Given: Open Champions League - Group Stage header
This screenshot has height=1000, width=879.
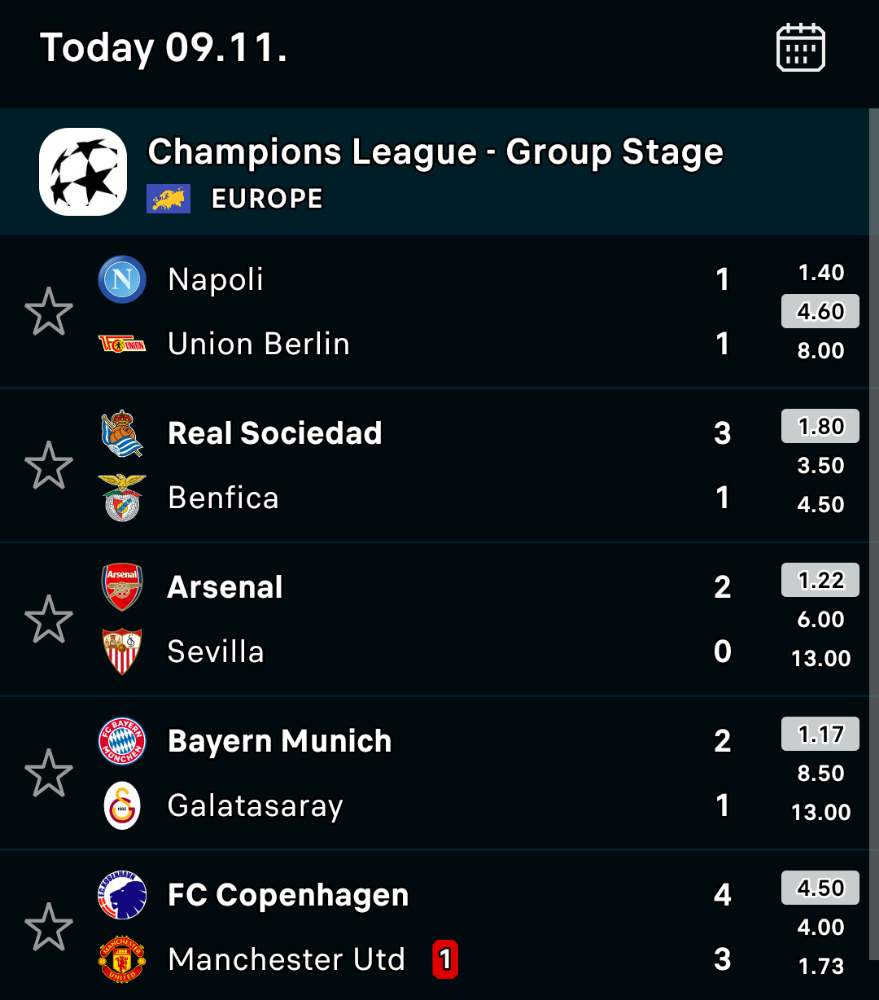Looking at the screenshot, I should (x=434, y=172).
